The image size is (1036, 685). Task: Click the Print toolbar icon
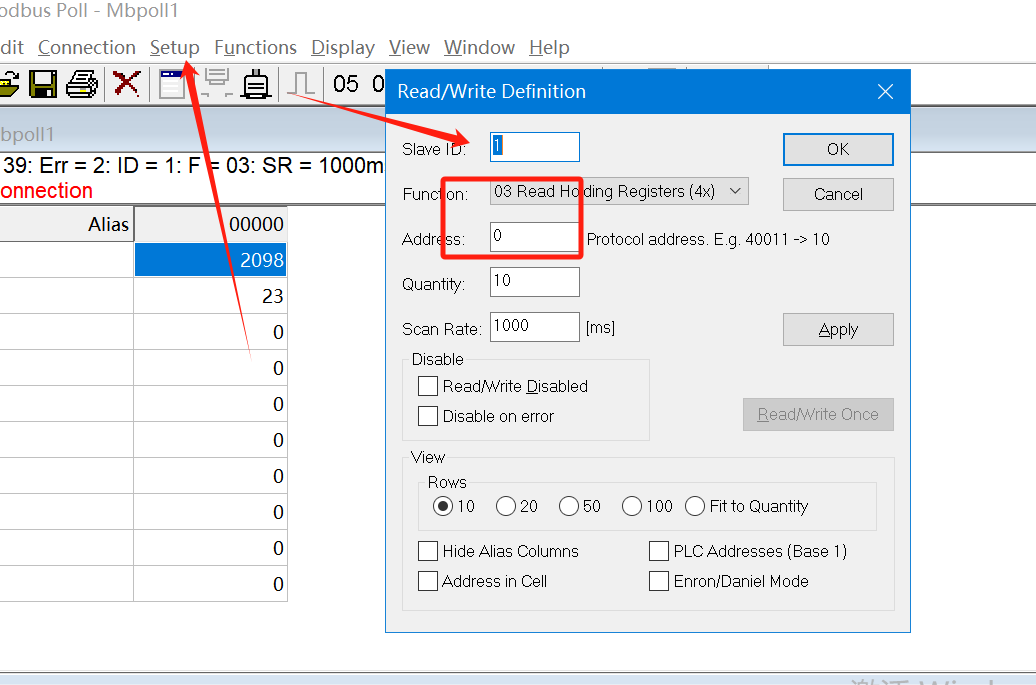(x=82, y=84)
